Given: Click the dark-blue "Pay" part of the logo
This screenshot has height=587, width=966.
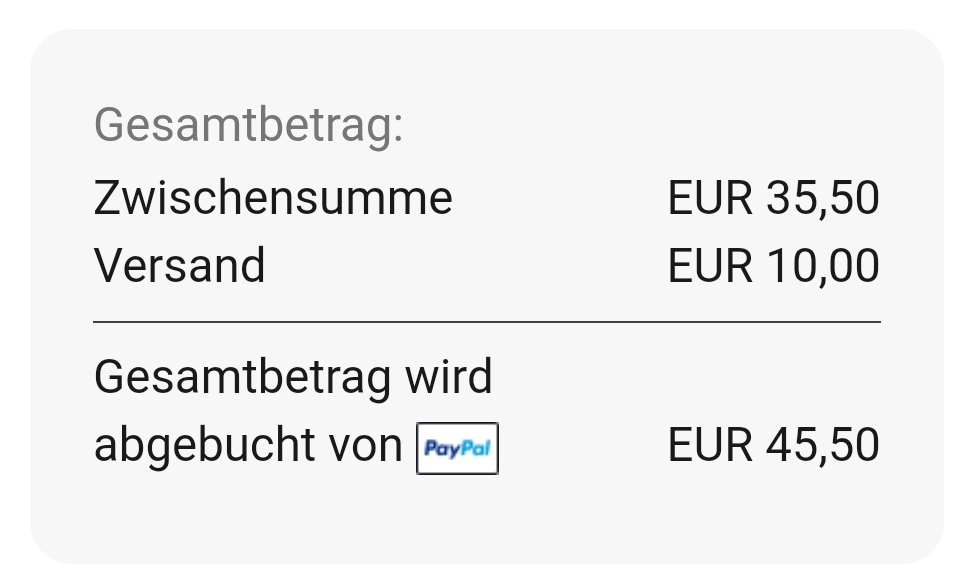Looking at the screenshot, I should pos(442,449).
